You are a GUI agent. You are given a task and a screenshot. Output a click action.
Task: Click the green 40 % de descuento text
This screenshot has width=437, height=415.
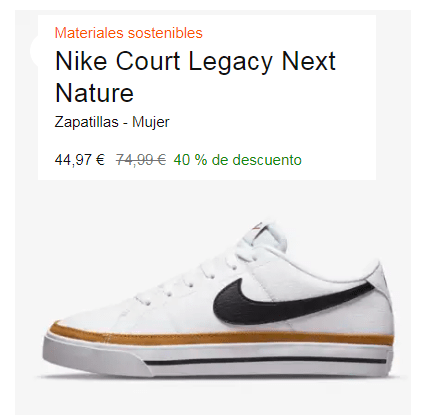click(x=238, y=160)
